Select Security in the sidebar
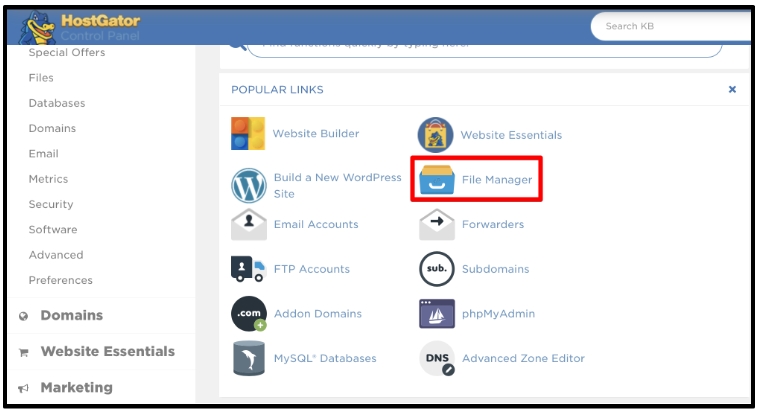This screenshot has height=412, width=760. click(x=51, y=204)
